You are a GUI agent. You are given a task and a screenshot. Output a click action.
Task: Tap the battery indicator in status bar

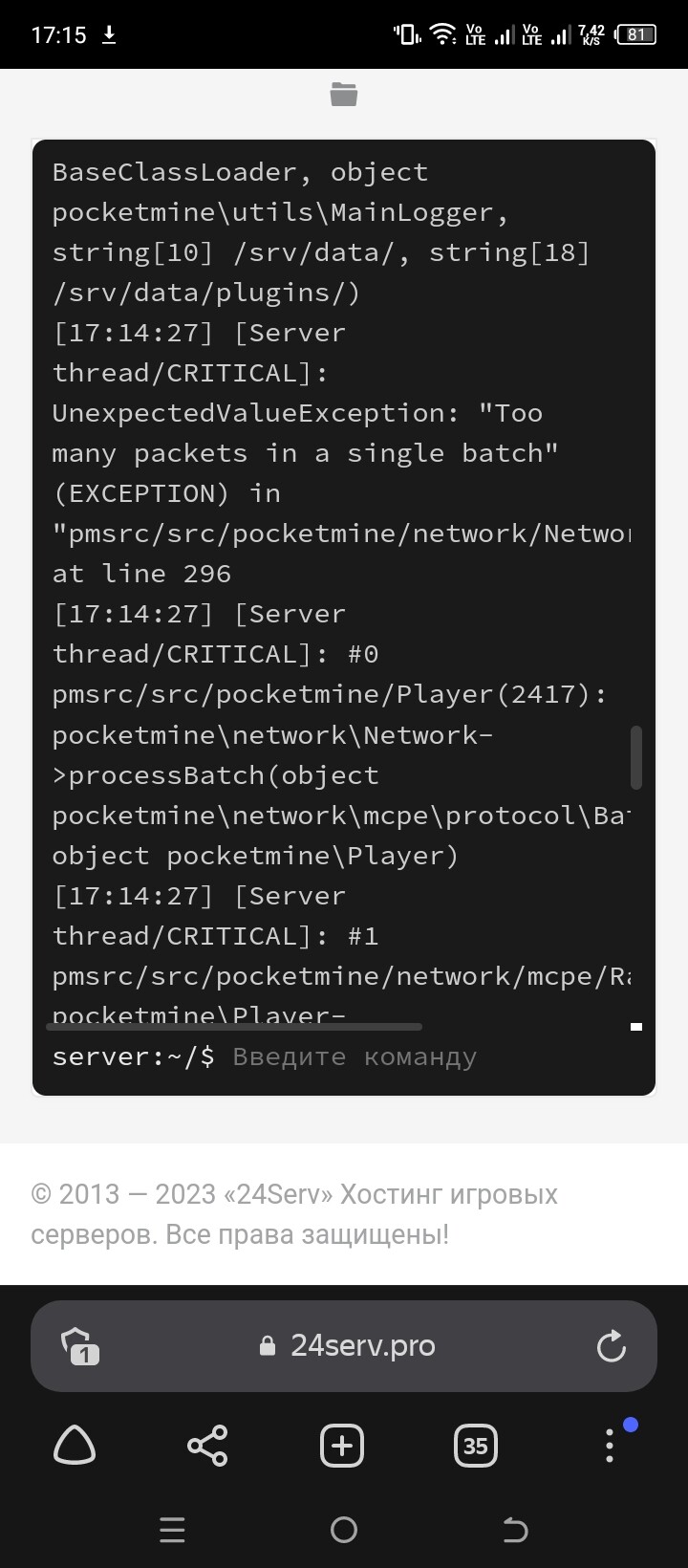pyautogui.click(x=636, y=35)
